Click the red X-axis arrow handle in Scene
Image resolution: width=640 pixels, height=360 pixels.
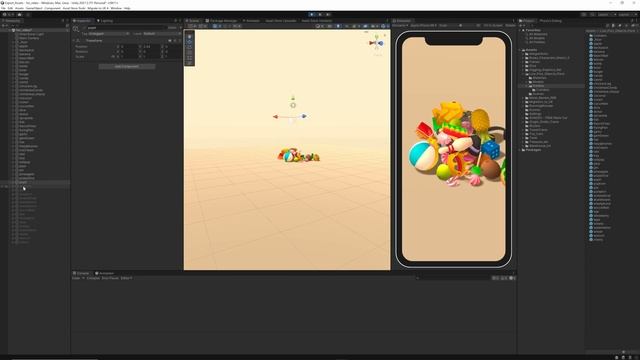[x=276, y=117]
